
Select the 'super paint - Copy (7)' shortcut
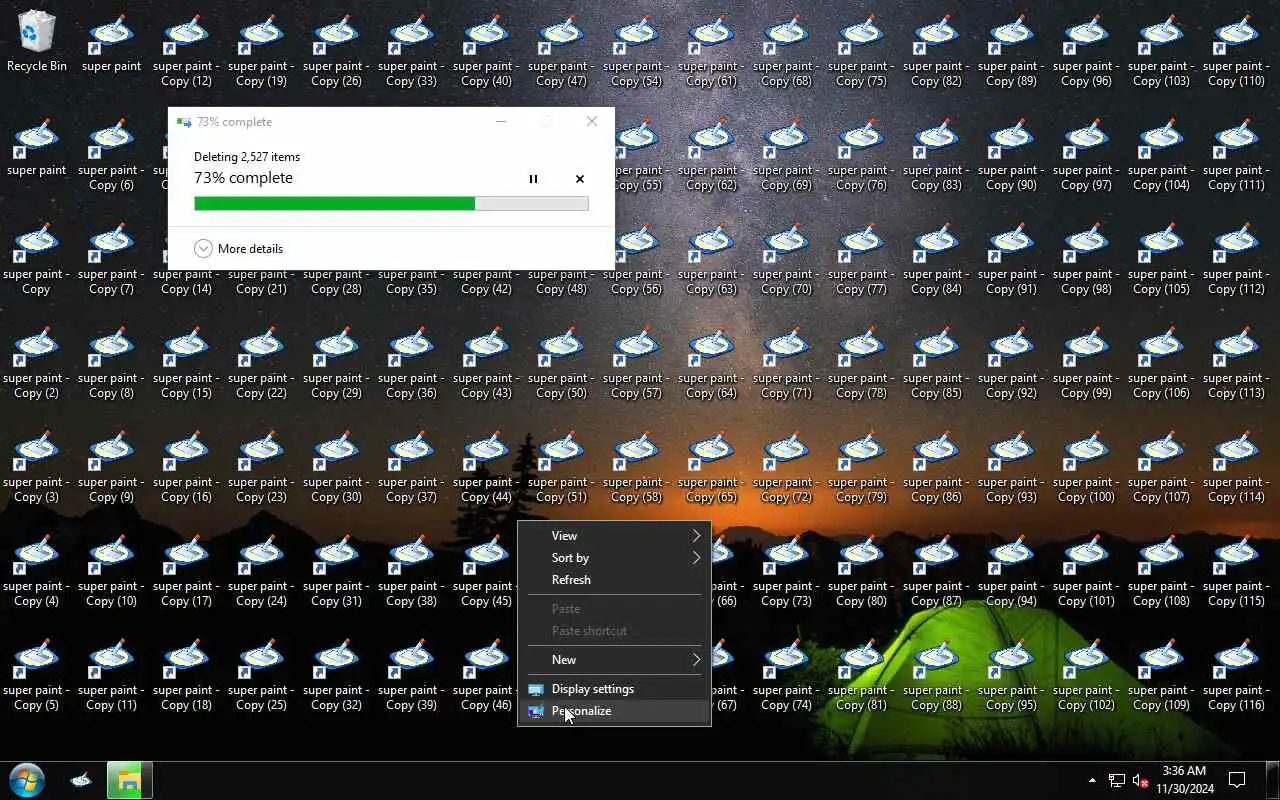[112, 258]
